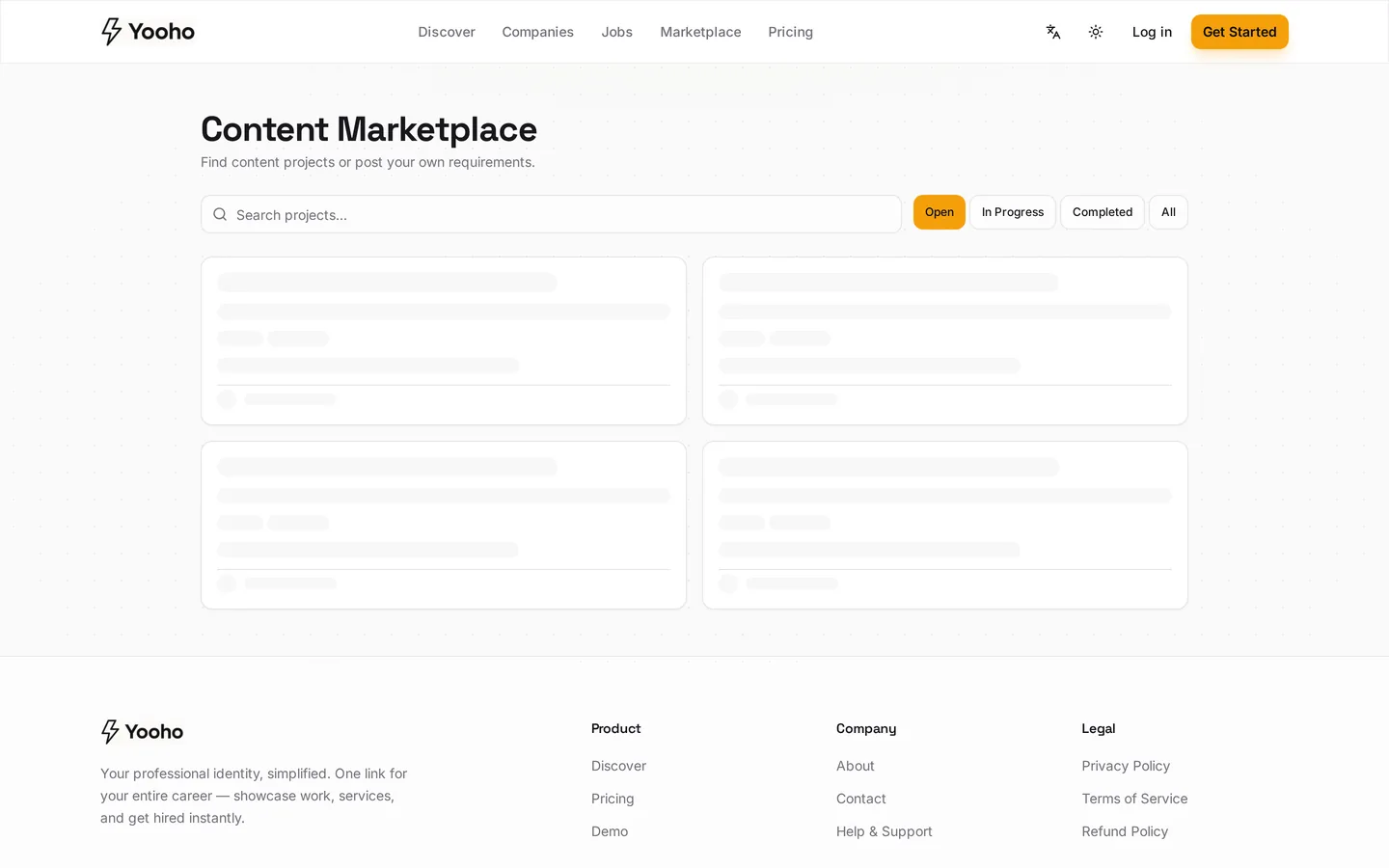The height and width of the screenshot is (868, 1389).
Task: Click the footer Legal column heading
Action: [1099, 728]
